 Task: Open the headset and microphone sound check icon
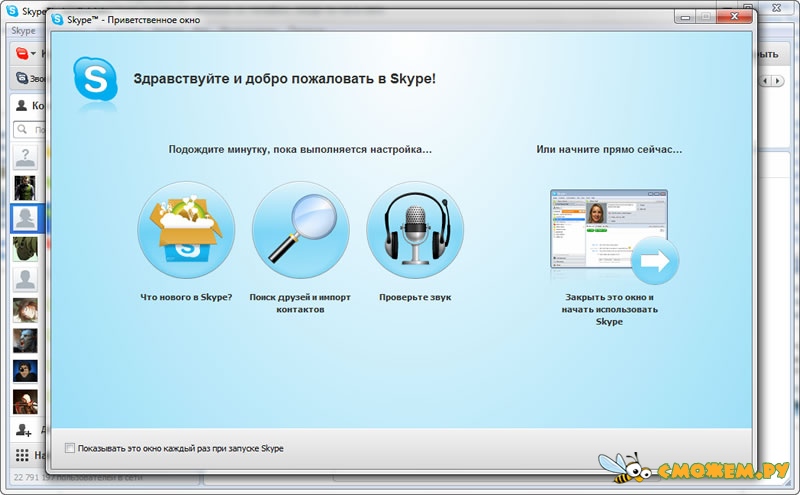point(415,230)
